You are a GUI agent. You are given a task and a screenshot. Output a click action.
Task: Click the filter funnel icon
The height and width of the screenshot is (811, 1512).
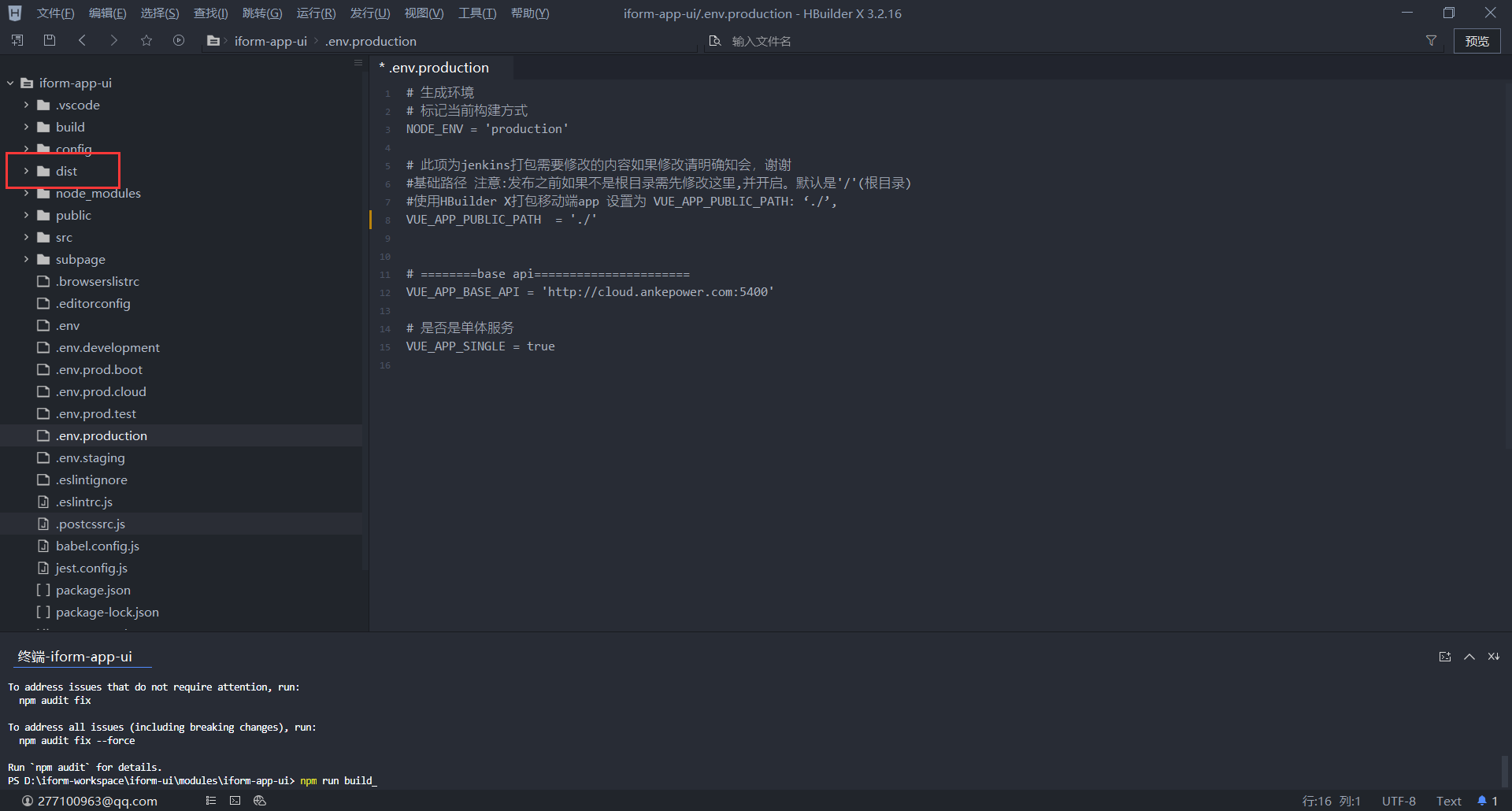pos(1431,40)
